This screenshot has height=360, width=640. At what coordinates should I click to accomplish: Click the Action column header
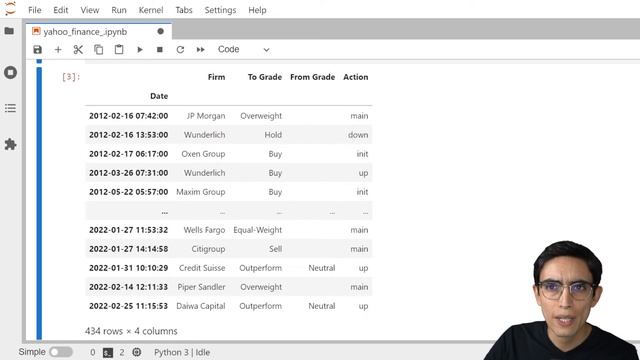[356, 77]
